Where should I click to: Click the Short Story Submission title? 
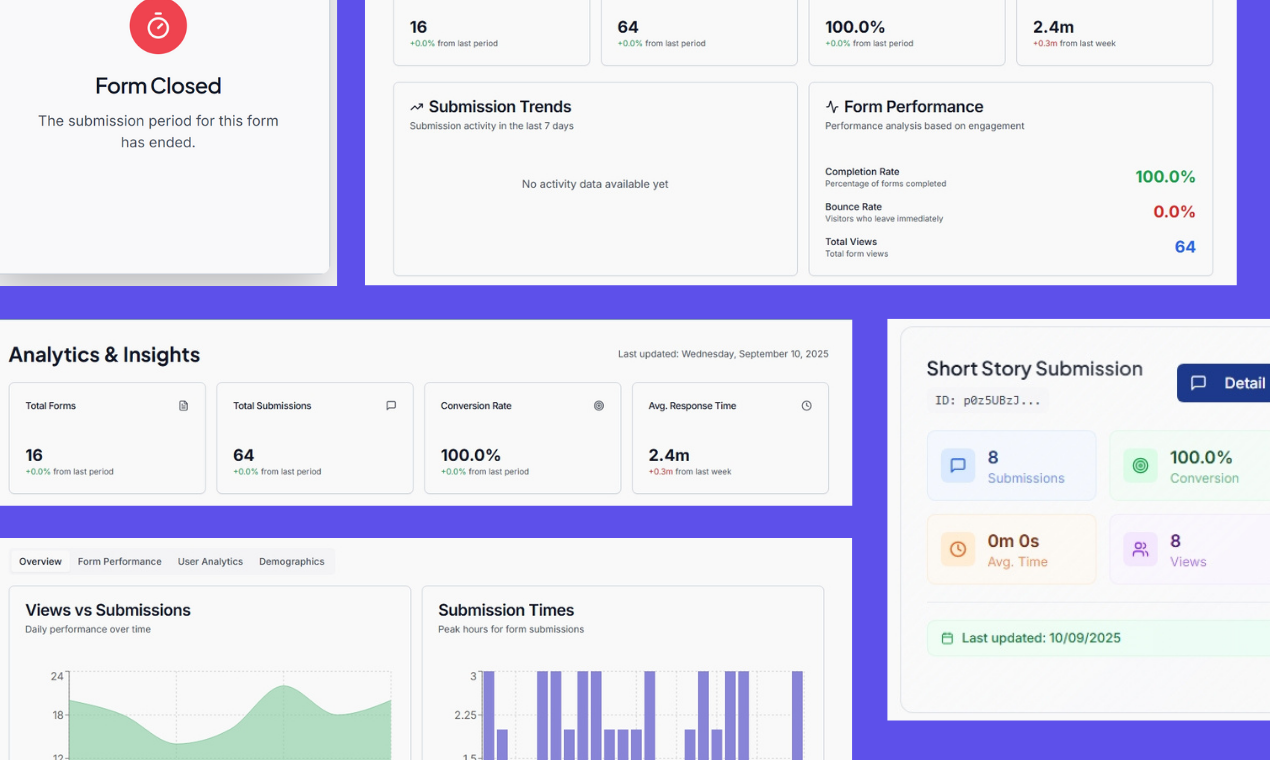tap(1034, 369)
